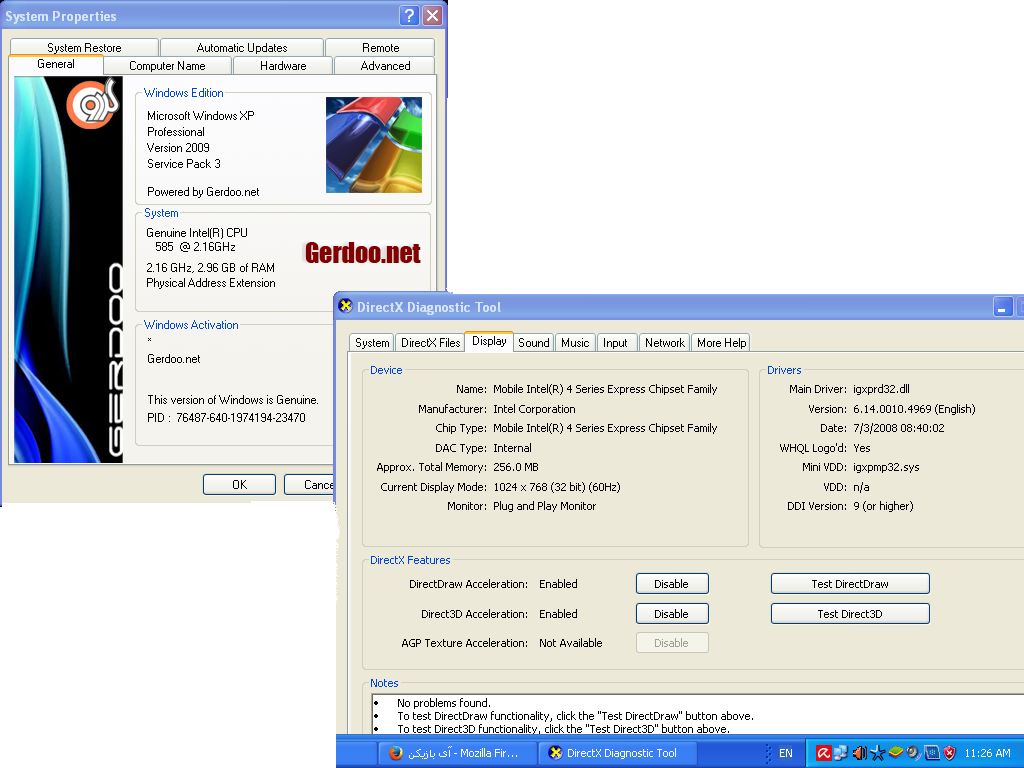Image resolution: width=1024 pixels, height=768 pixels.
Task: Click the 'Plug and Play Monitor' value
Action: click(545, 506)
